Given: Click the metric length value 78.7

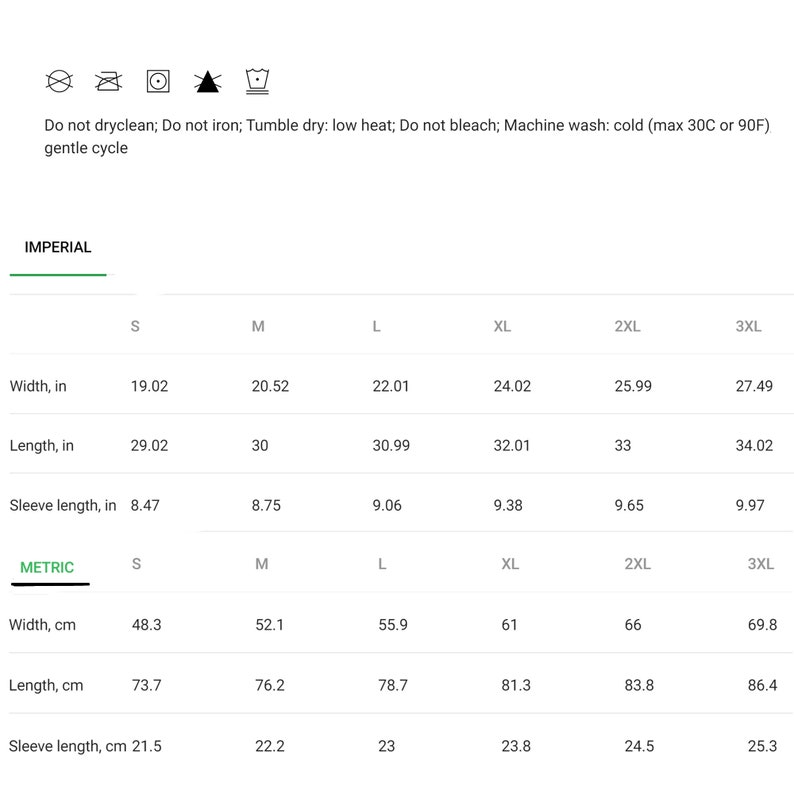Looking at the screenshot, I should [392, 685].
